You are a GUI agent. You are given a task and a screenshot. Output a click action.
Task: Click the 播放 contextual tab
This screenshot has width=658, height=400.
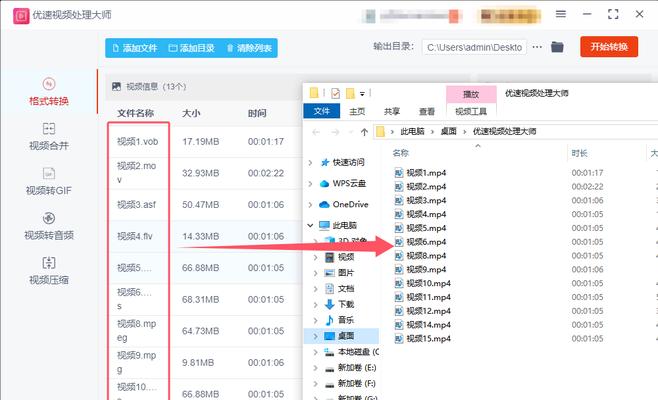[471, 94]
